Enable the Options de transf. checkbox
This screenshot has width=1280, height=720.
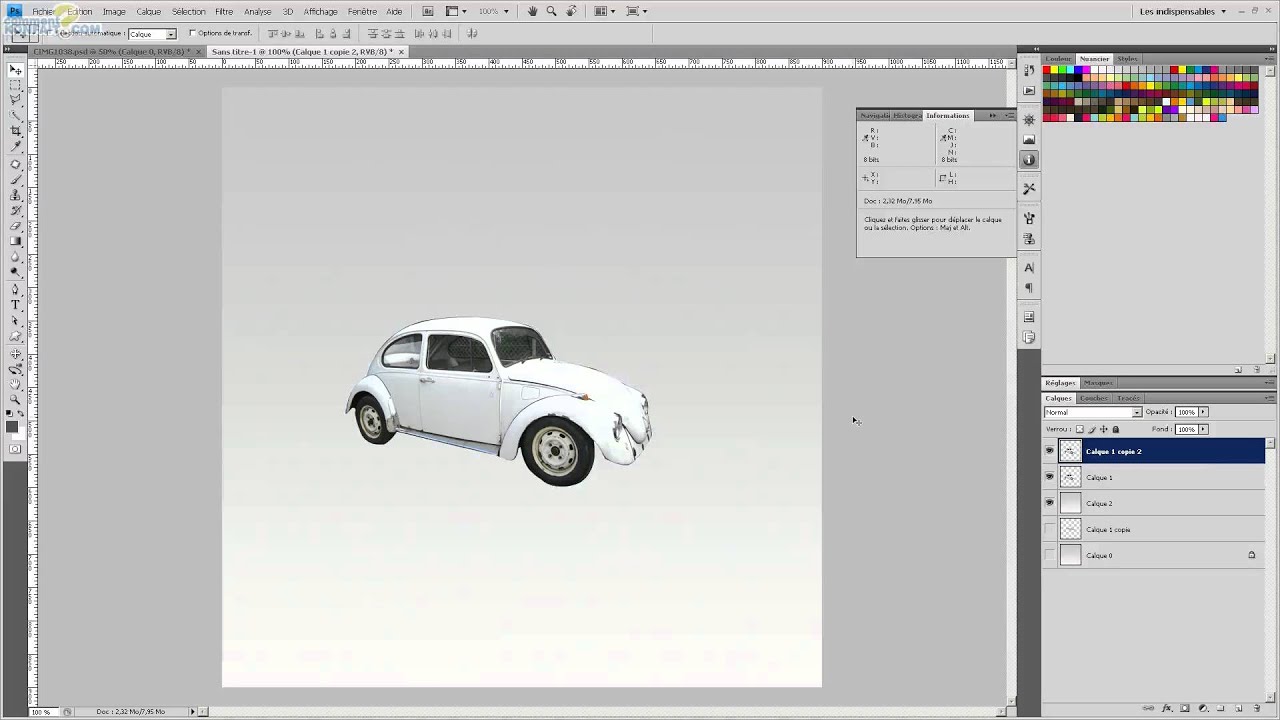coord(193,33)
